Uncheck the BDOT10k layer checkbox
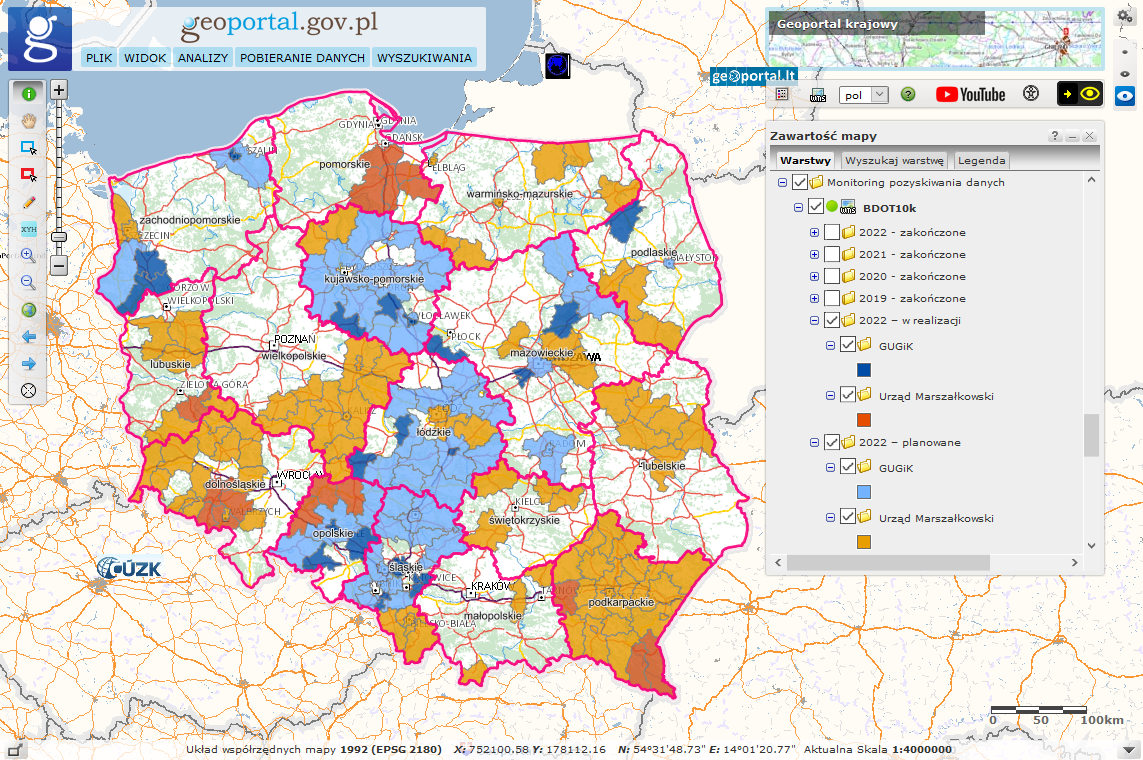This screenshot has height=760, width=1143. click(x=815, y=207)
